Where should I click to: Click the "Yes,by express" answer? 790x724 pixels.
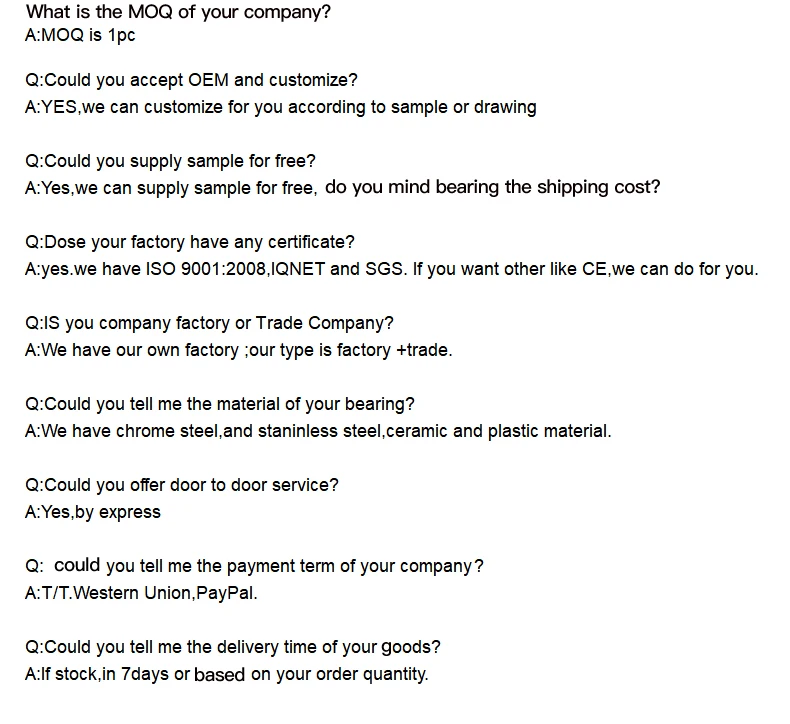click(x=92, y=512)
